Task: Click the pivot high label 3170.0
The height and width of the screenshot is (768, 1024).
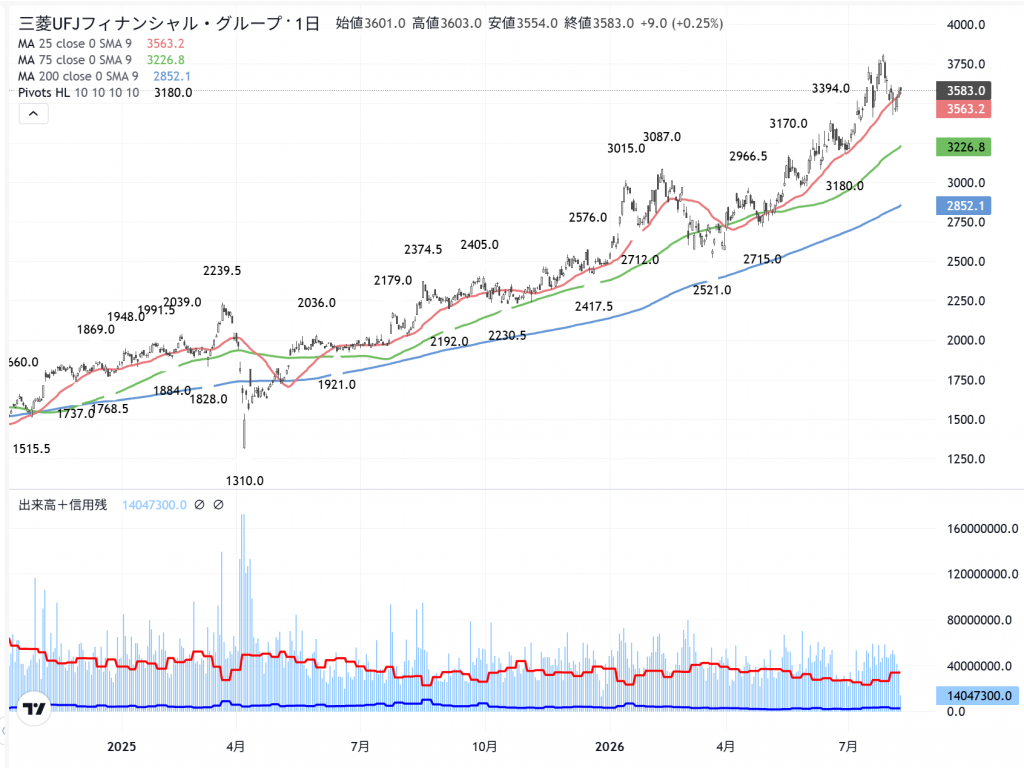Action: 788,123
